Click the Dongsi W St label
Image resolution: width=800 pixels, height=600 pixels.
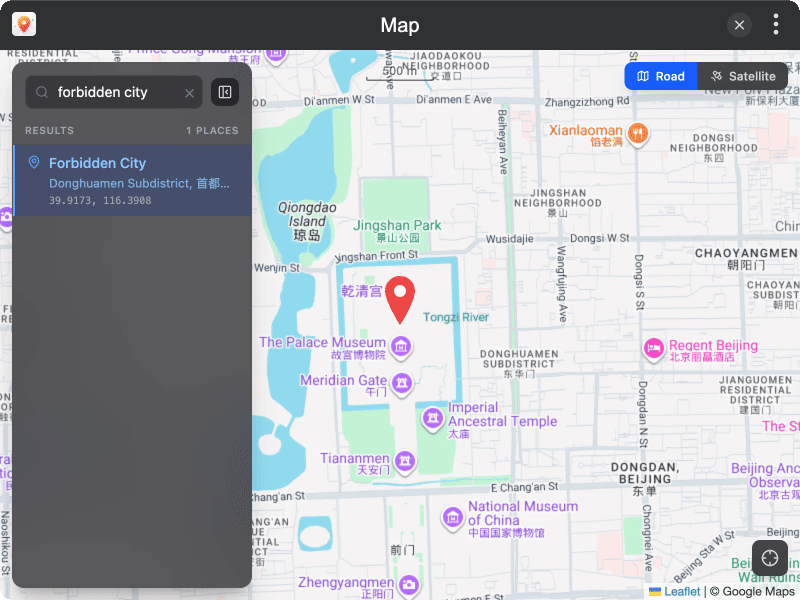coord(599,238)
